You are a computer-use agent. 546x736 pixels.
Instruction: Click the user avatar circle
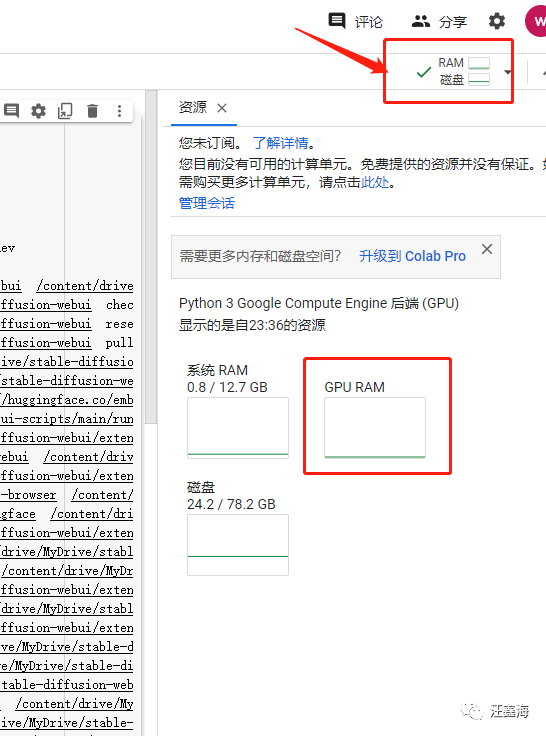(x=536, y=21)
